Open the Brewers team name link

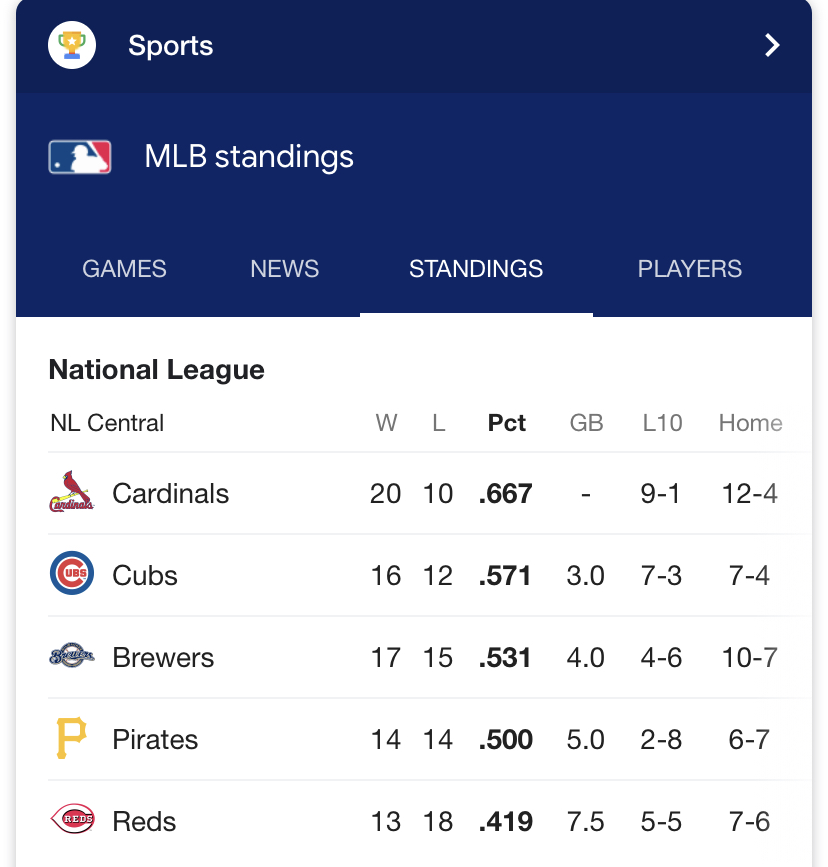(163, 657)
